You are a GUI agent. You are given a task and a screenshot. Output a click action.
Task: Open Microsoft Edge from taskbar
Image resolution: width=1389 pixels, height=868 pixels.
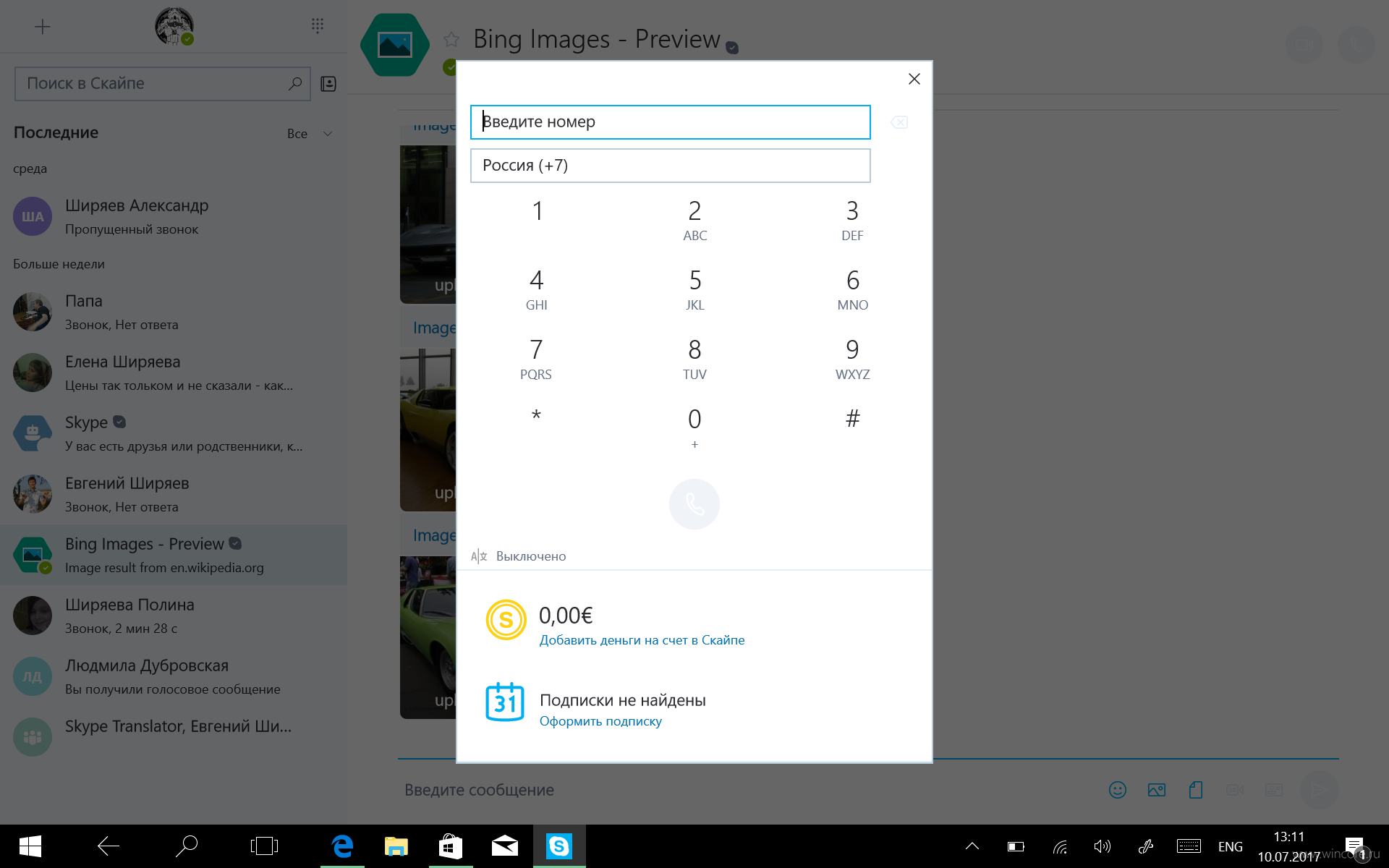pyautogui.click(x=342, y=846)
